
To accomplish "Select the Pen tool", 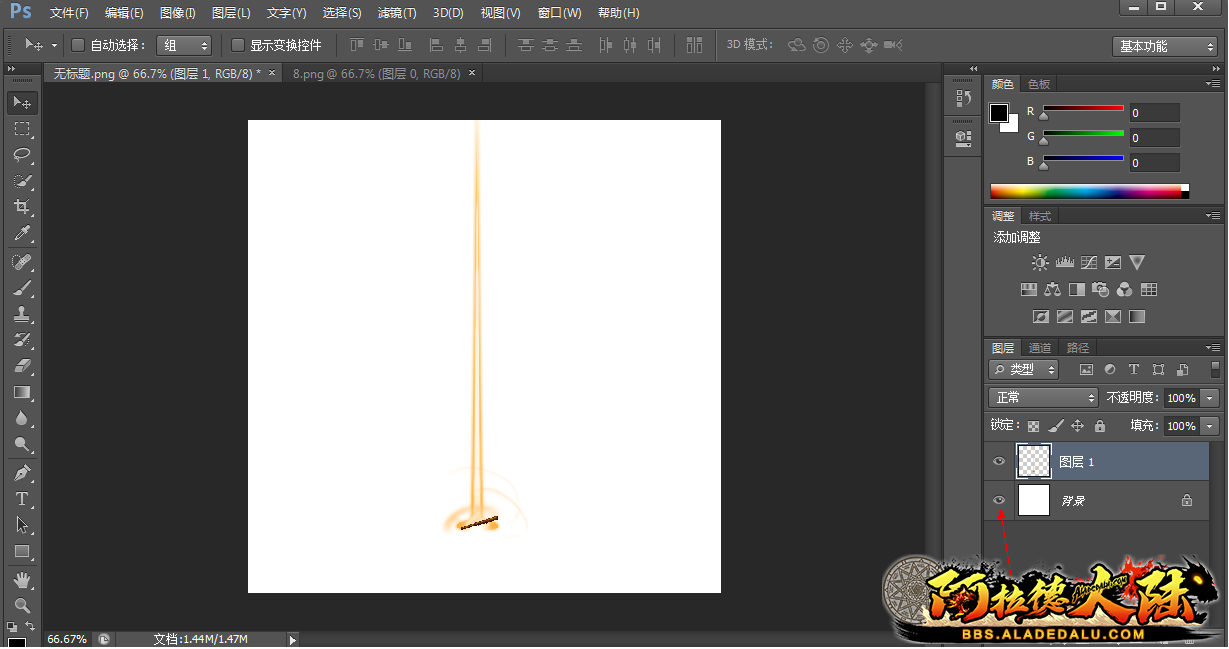I will tap(22, 472).
